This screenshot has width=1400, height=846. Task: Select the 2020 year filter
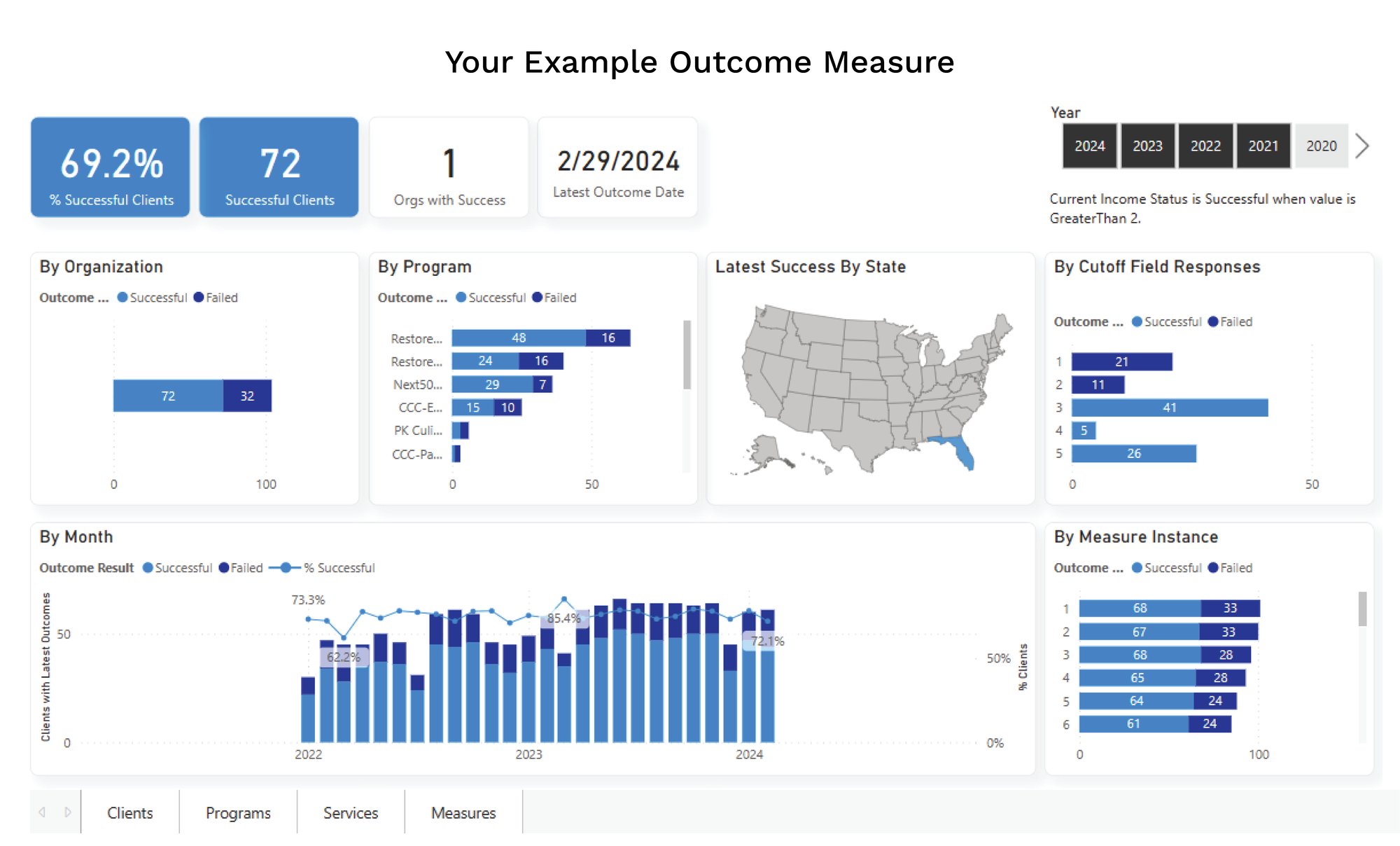click(1322, 146)
